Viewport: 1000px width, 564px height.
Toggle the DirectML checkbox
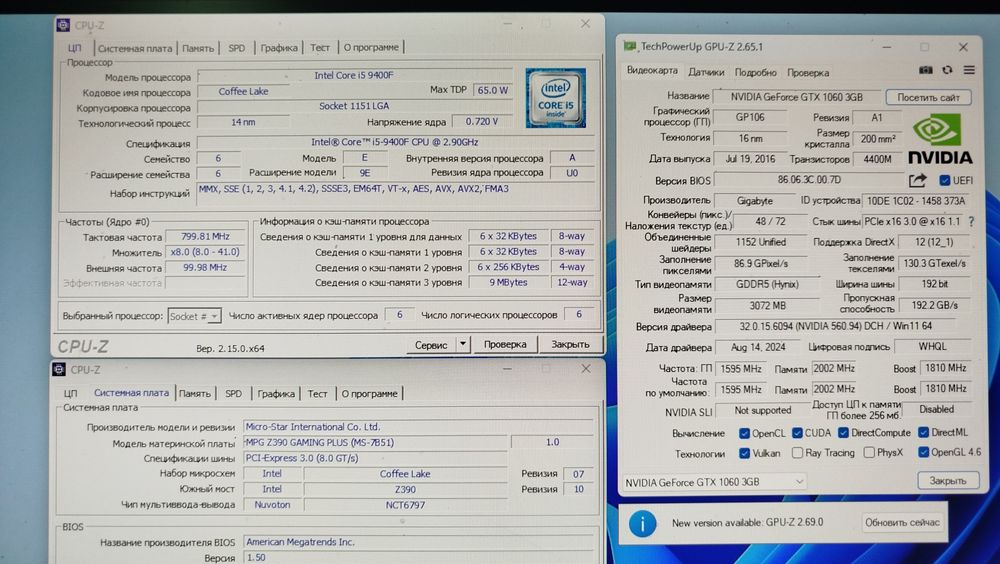pyautogui.click(x=923, y=432)
